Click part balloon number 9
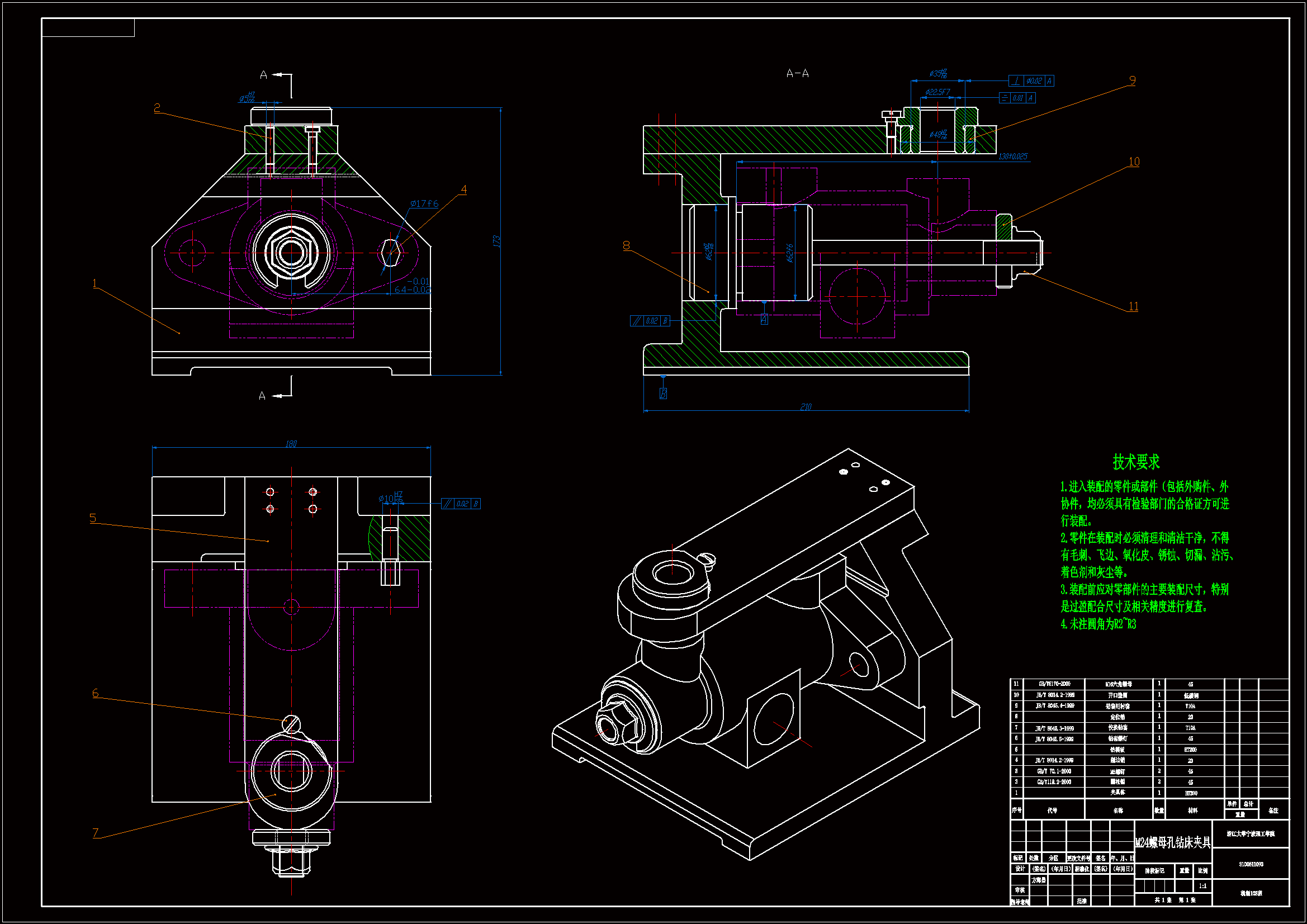The image size is (1307, 924). coord(1132,80)
